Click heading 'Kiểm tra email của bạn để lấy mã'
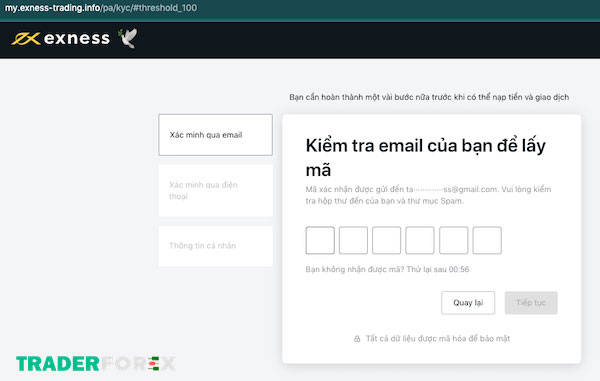The image size is (600, 381). [x=426, y=157]
